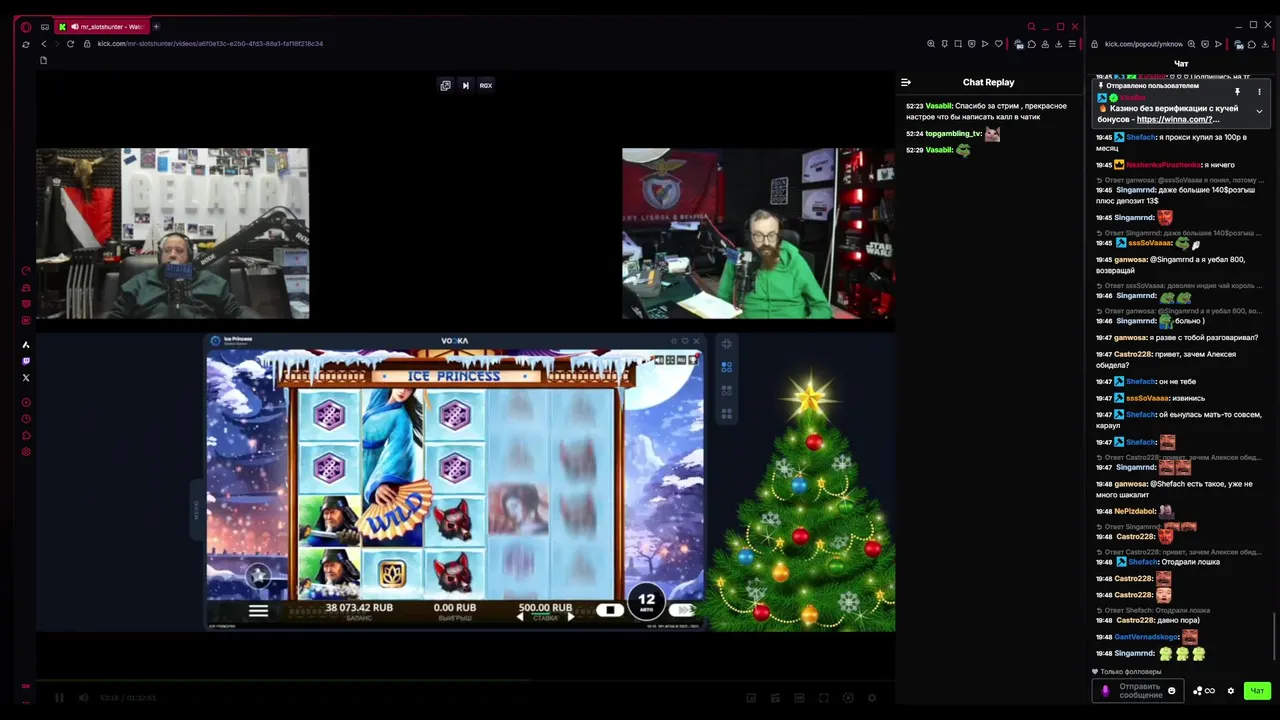
Task: Click the slot turbo forward arrows
Action: (684, 610)
